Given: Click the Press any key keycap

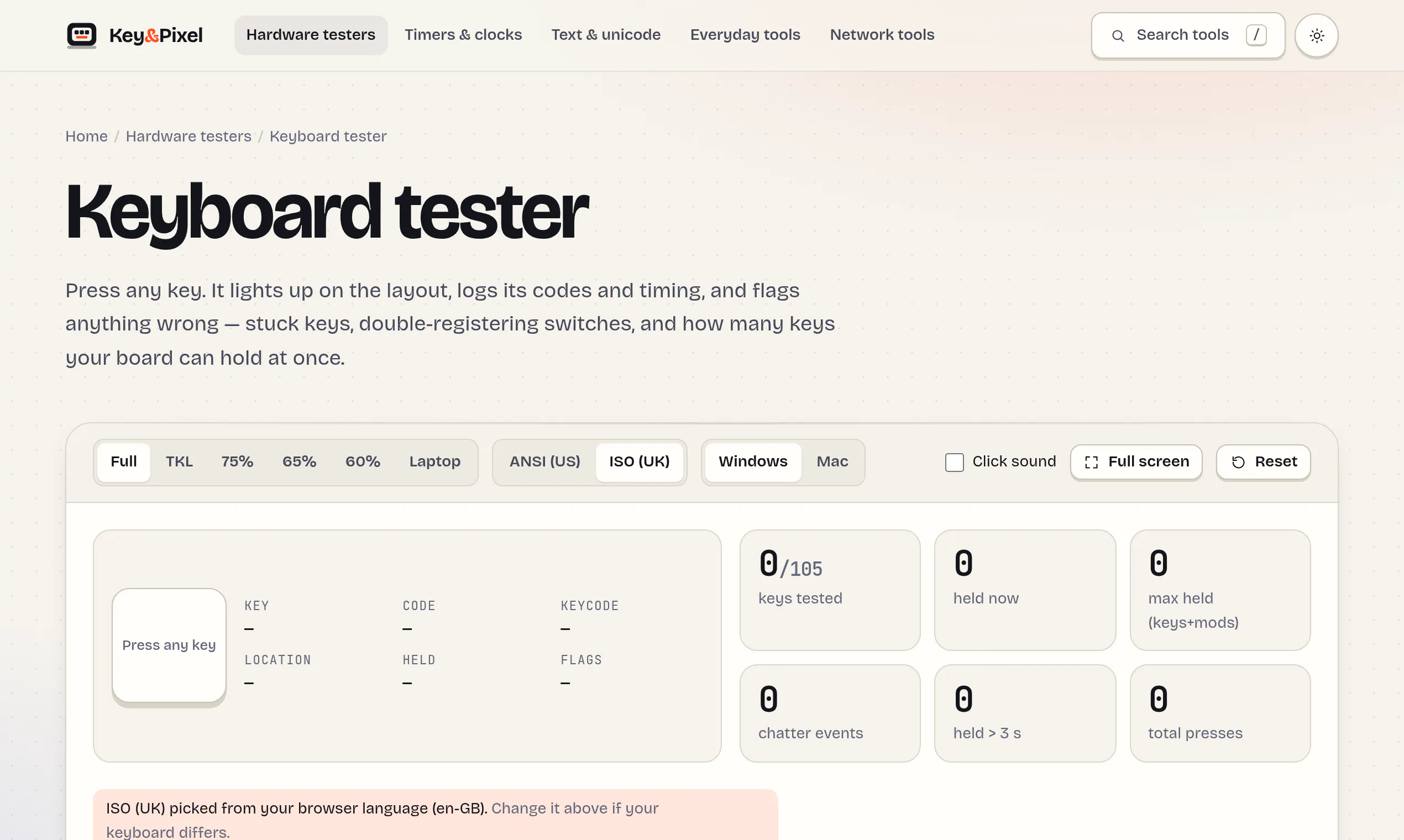Looking at the screenshot, I should (x=169, y=645).
